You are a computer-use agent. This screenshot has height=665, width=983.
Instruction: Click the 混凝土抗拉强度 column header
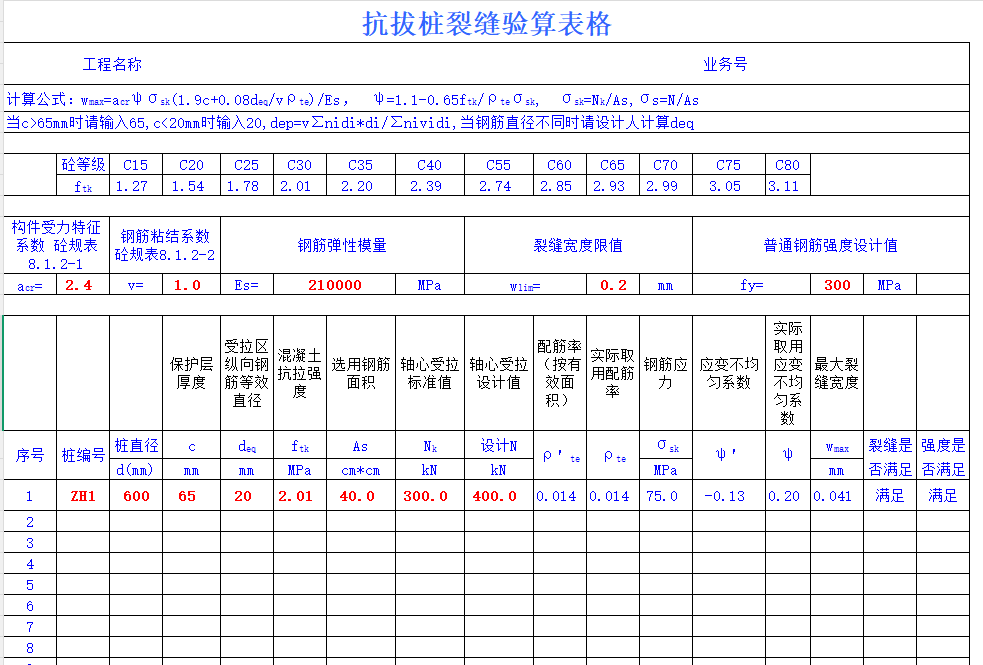[x=300, y=373]
